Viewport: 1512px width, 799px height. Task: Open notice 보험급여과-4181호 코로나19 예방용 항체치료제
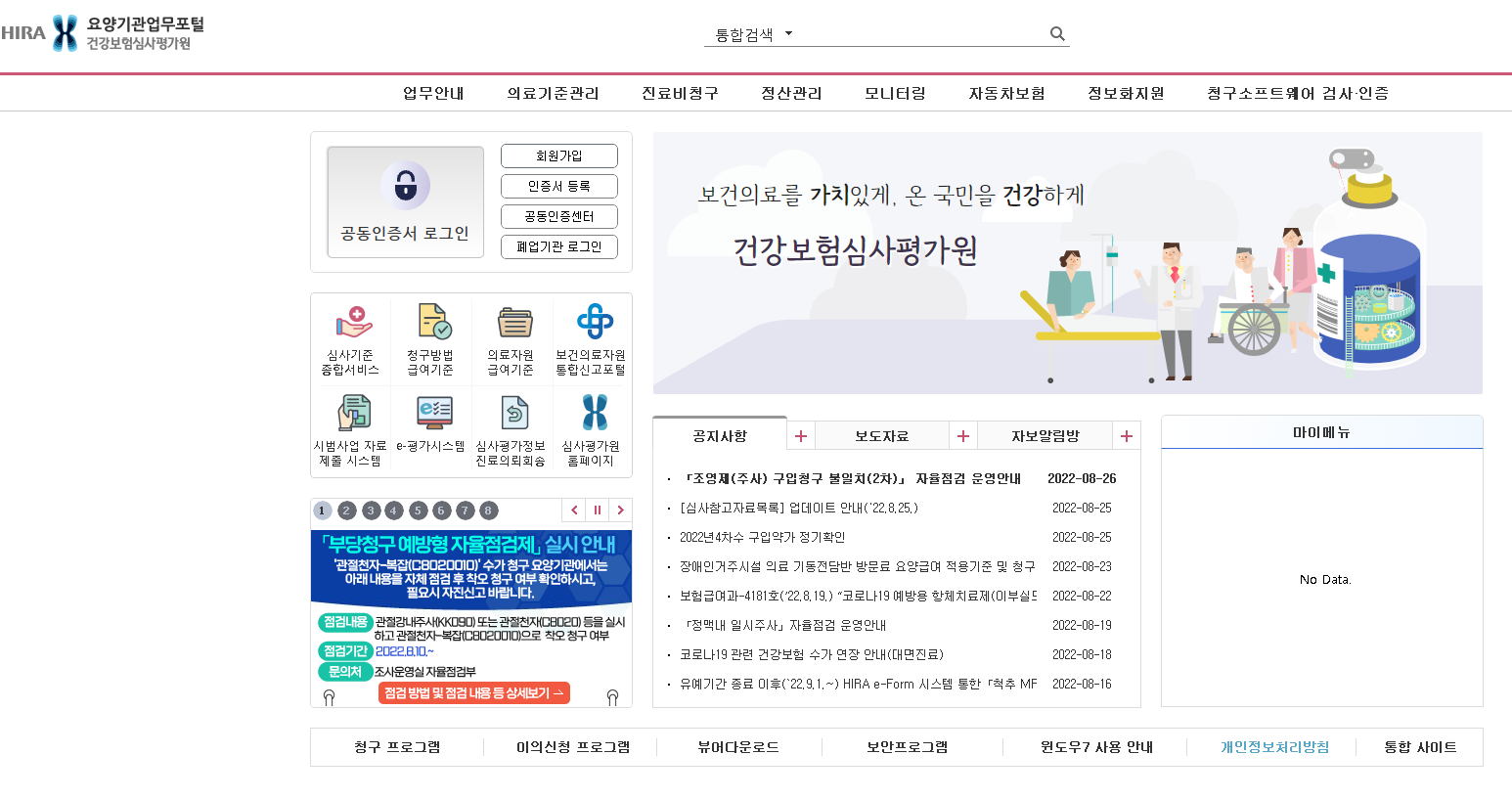(x=858, y=597)
